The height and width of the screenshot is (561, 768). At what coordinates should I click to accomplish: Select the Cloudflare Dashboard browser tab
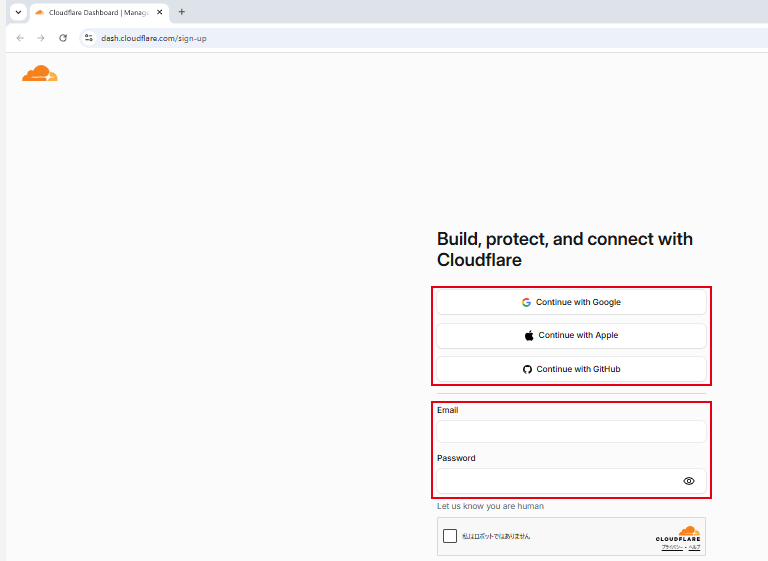(x=99, y=13)
